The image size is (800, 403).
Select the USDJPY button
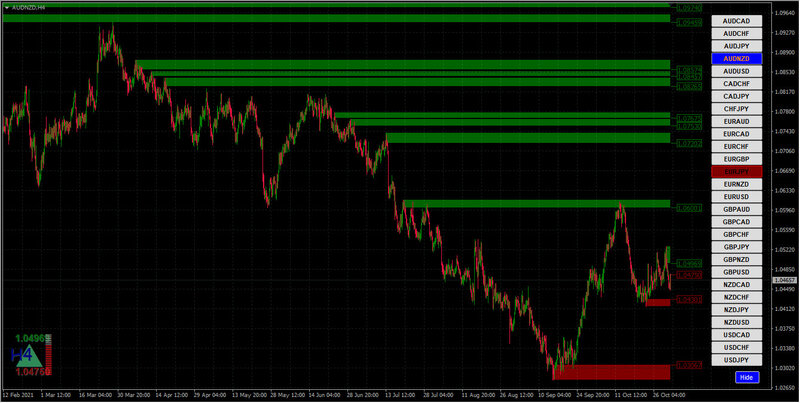pyautogui.click(x=736, y=360)
